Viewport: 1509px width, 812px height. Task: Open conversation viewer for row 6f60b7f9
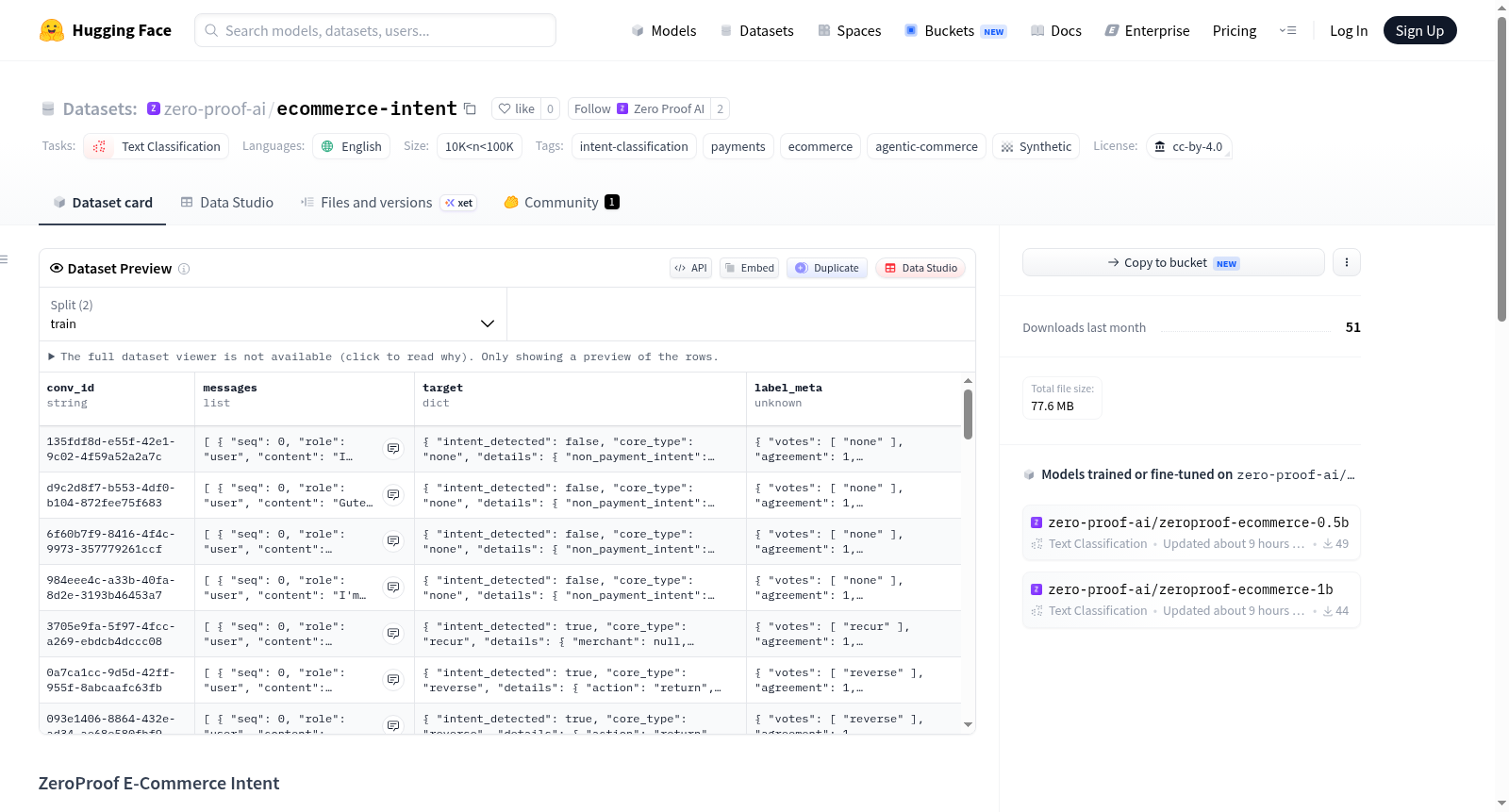point(393,541)
